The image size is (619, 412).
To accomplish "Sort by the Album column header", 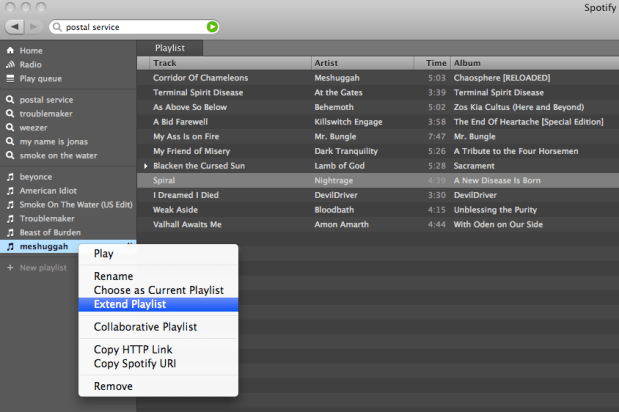I will coord(535,63).
